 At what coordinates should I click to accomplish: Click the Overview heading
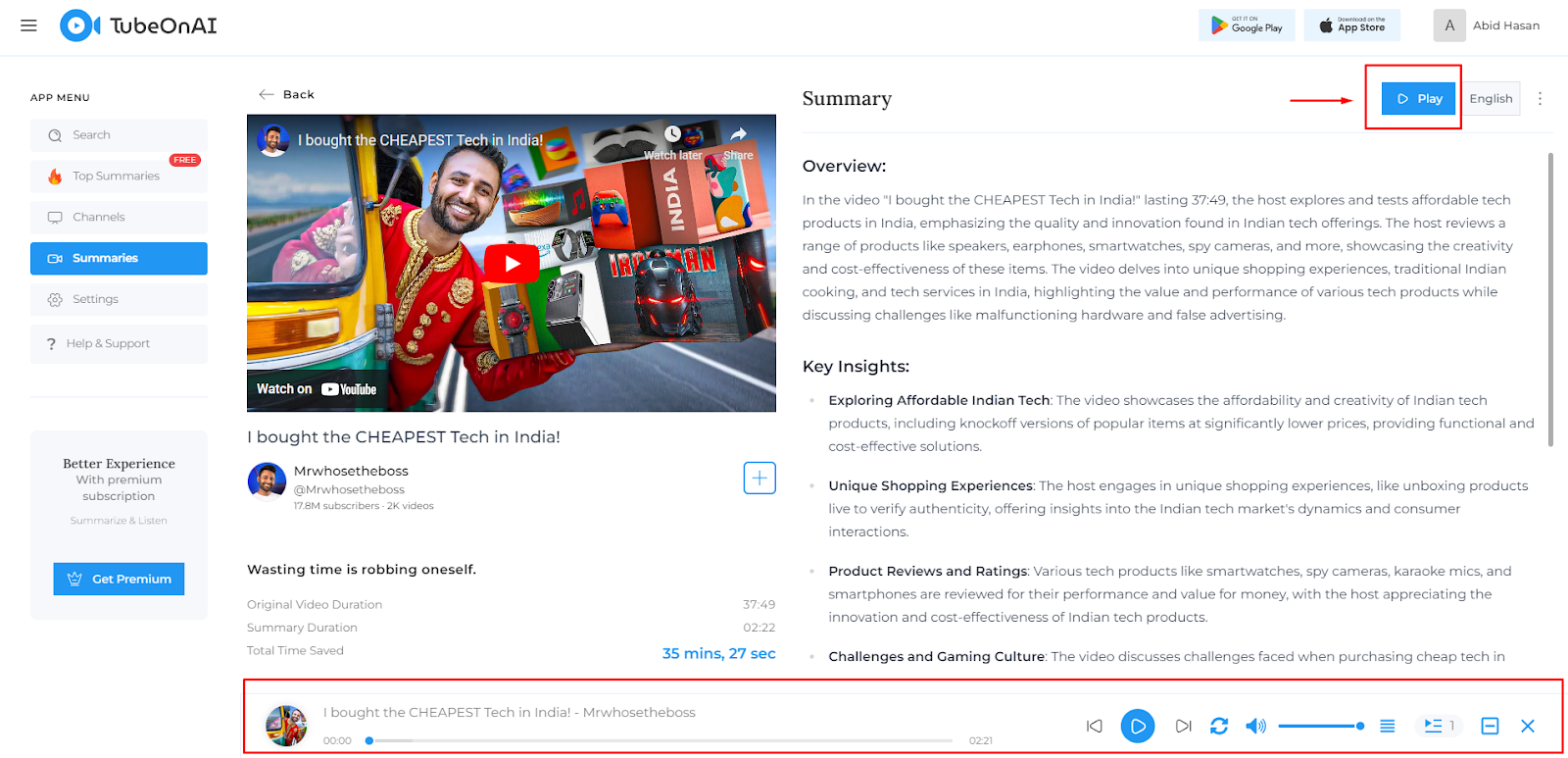point(844,166)
